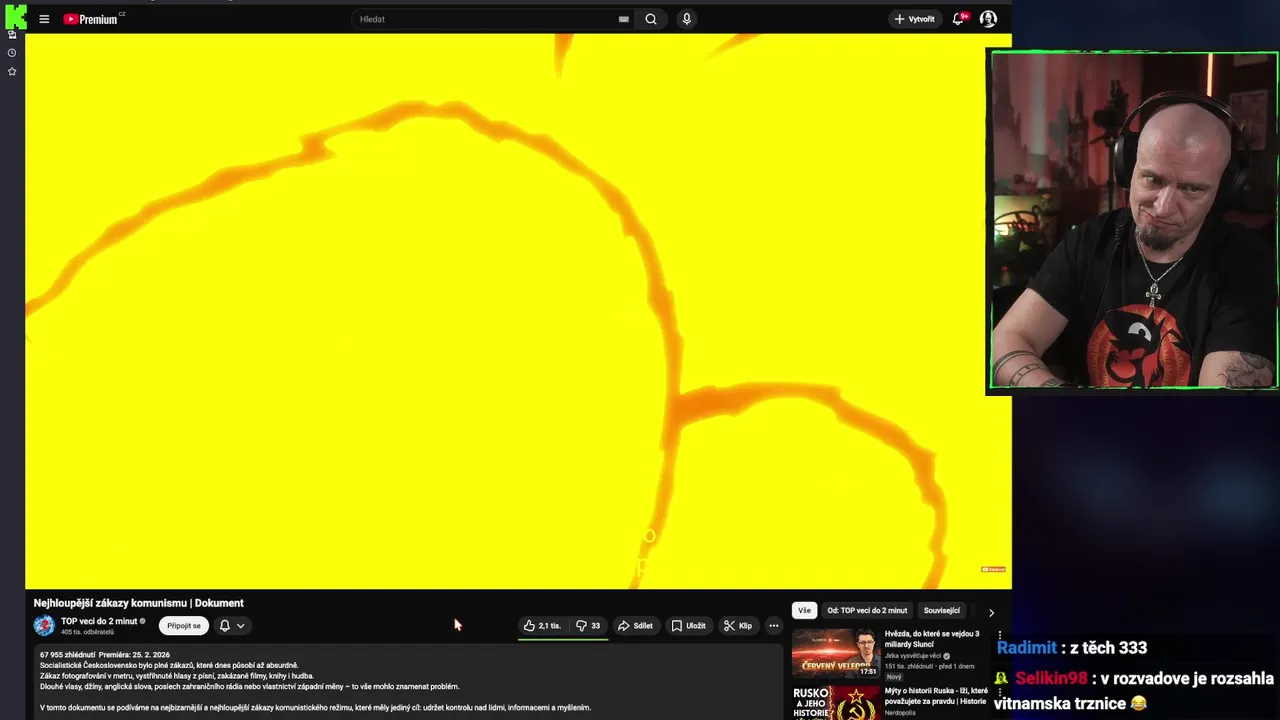Like the video with thumbs up
This screenshot has width=1280, height=720.
click(542, 626)
